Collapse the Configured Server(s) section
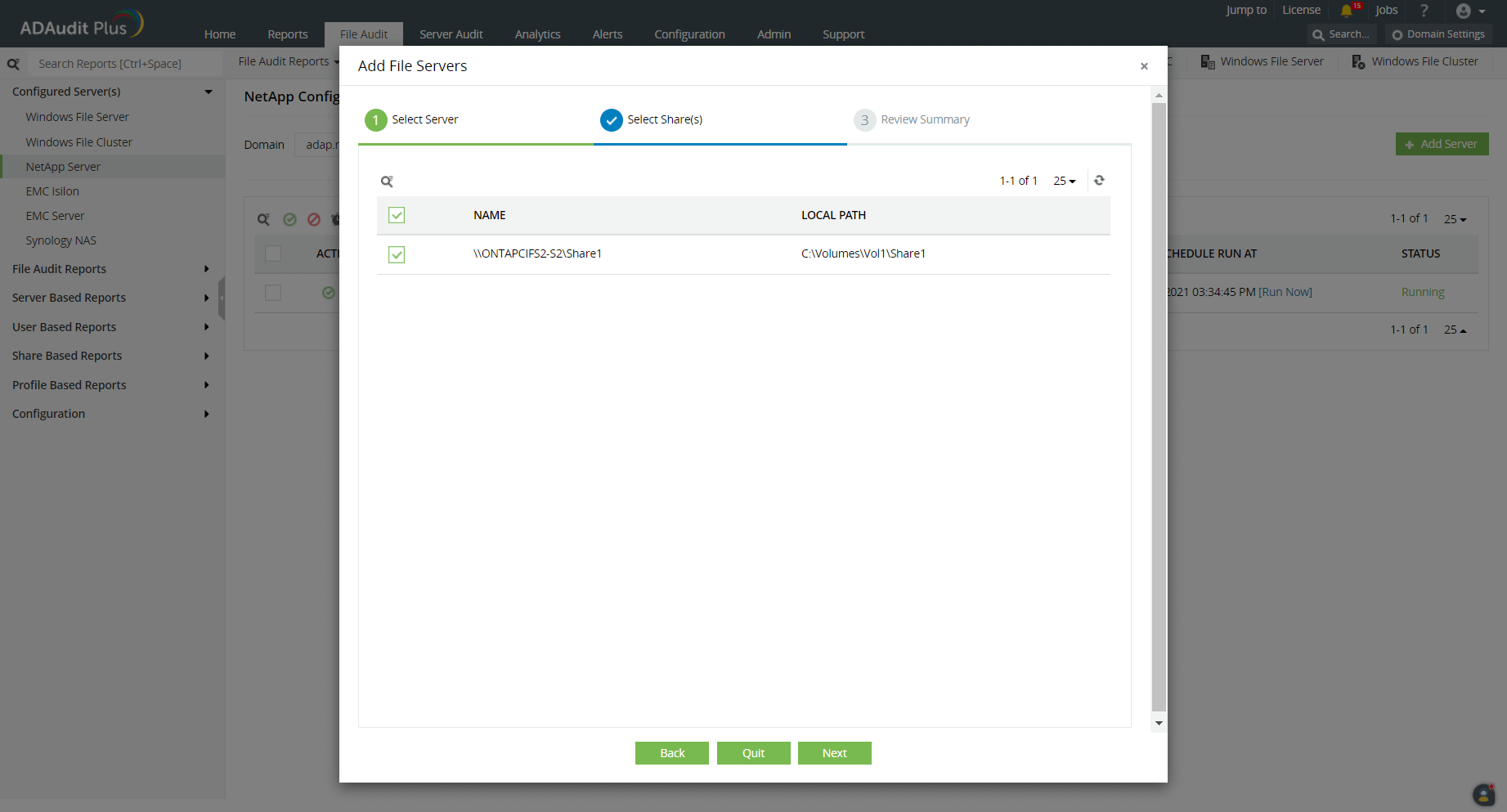Screen dimensions: 1507x812 [209, 92]
